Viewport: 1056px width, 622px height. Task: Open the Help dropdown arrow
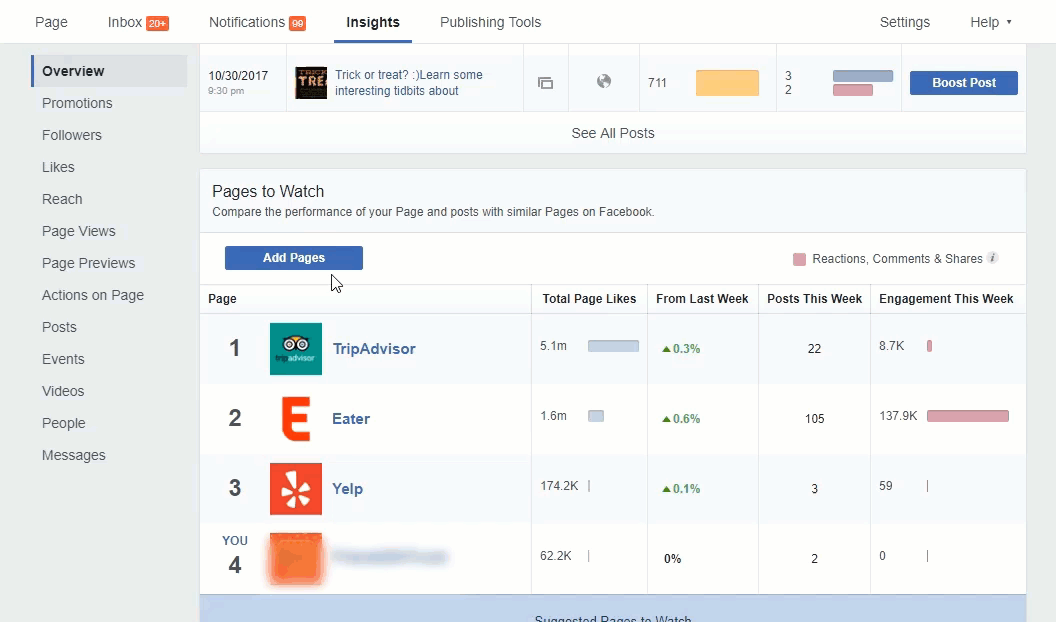1008,22
